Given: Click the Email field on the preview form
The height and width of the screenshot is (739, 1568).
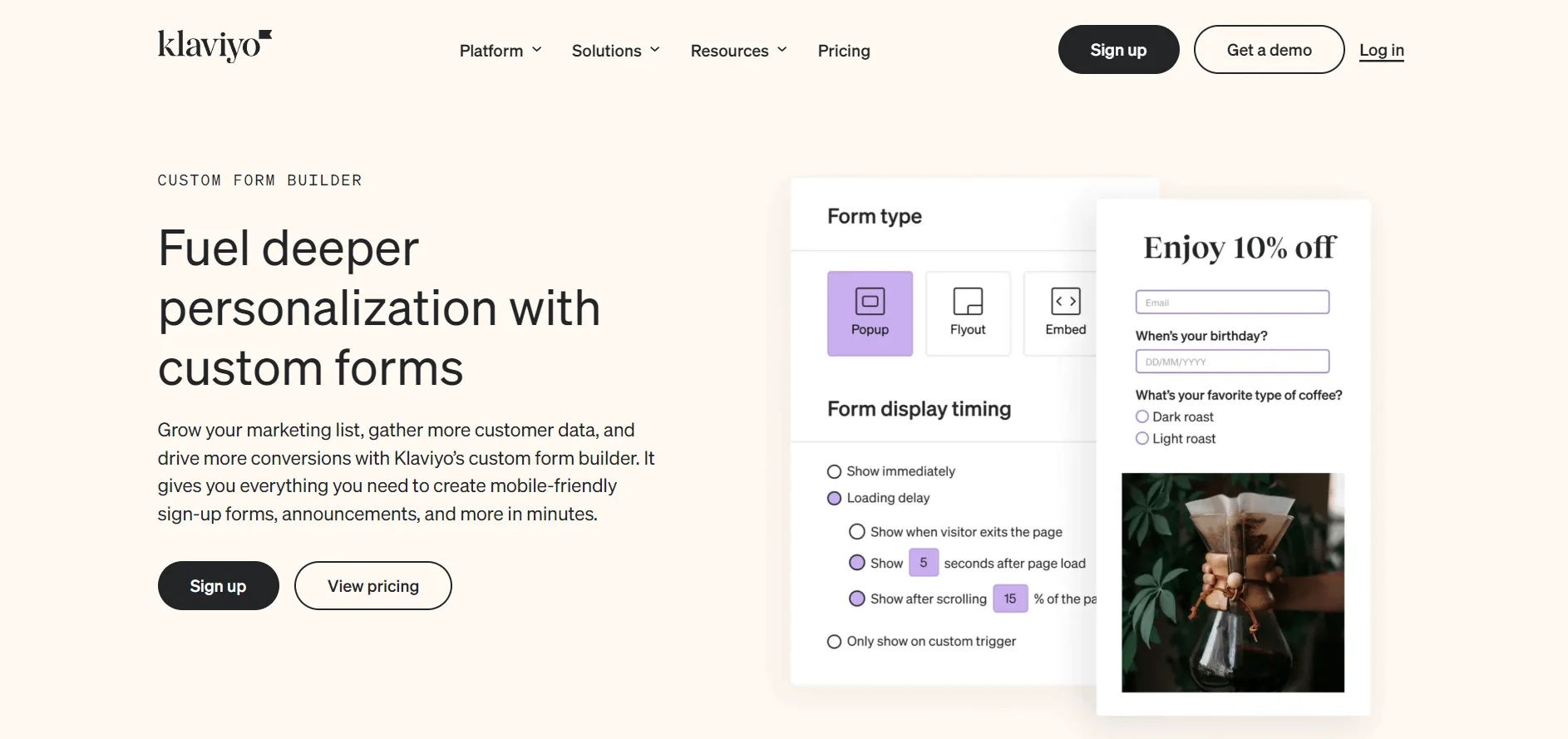Looking at the screenshot, I should [x=1231, y=302].
